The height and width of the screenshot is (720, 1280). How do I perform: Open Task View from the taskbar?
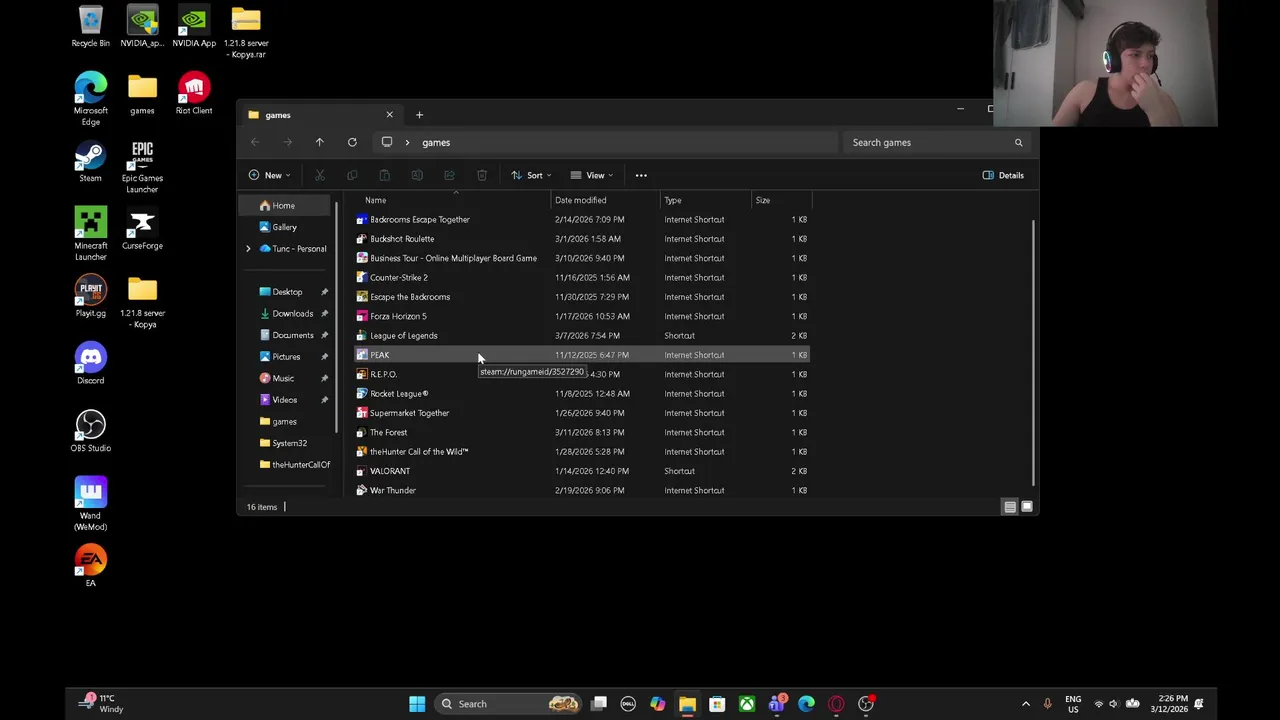click(x=598, y=704)
